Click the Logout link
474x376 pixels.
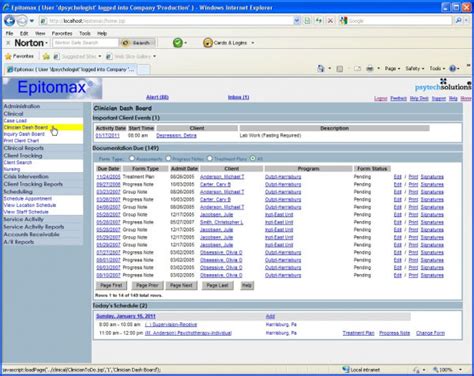coord(381,99)
